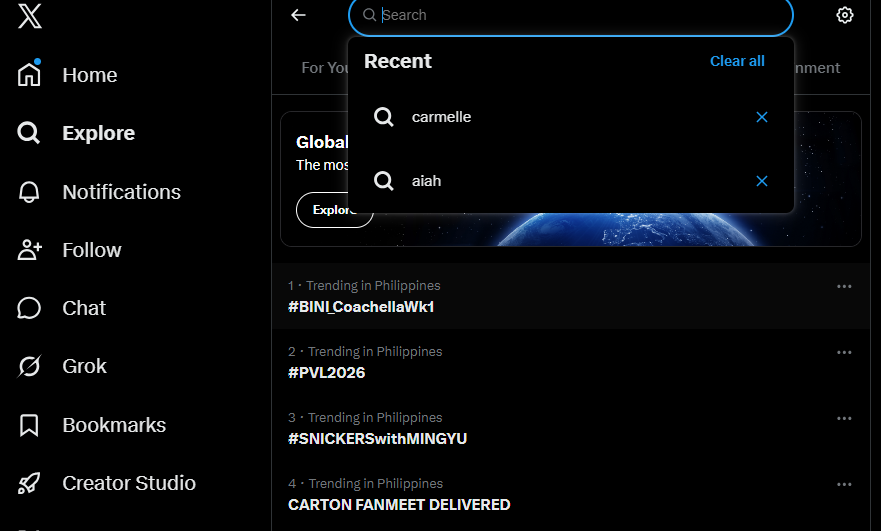The image size is (881, 531).
Task: Open the Home feed icon
Action: pos(29,74)
